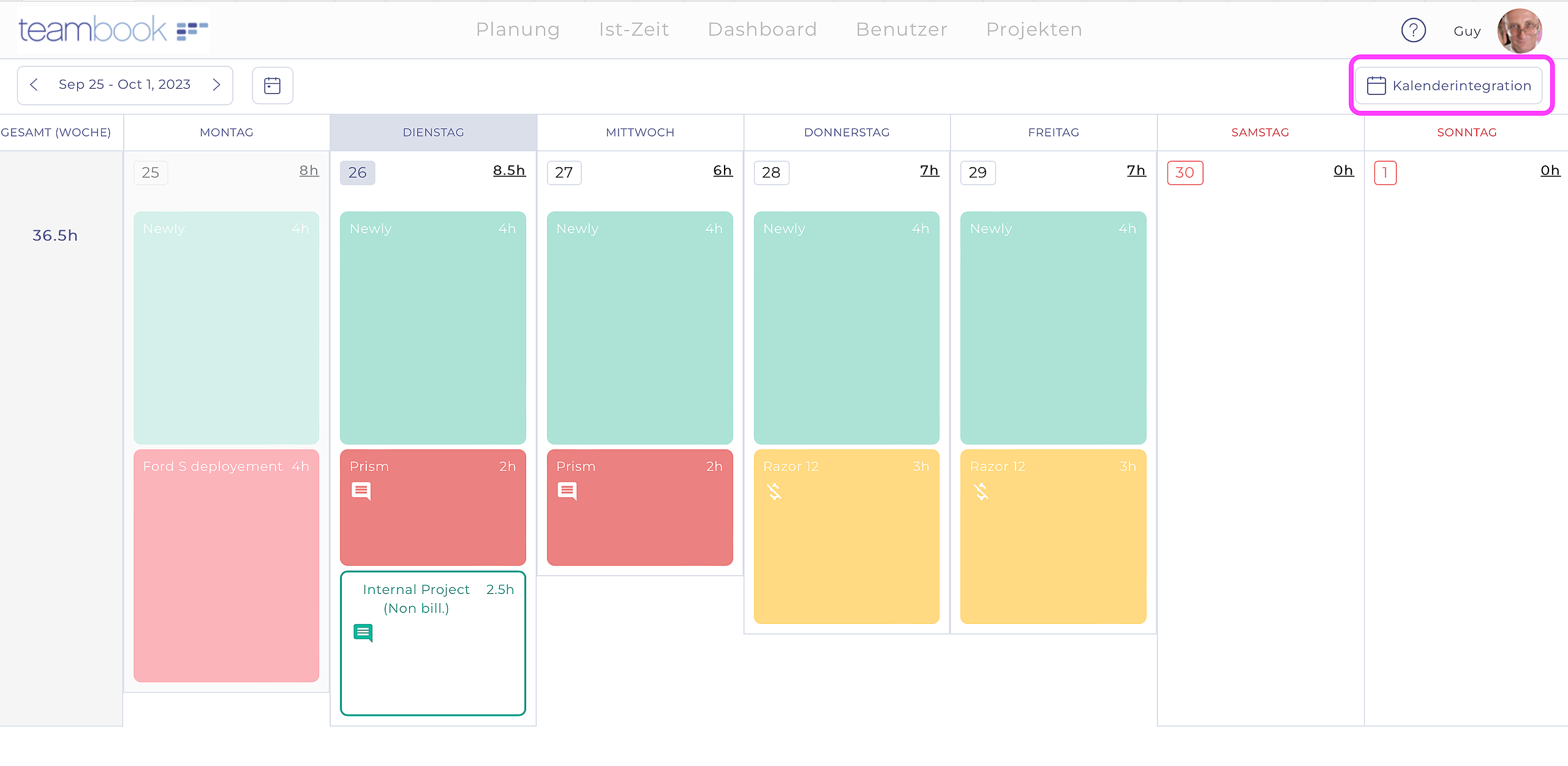Open the help question mark icon
Viewport: 1568px width, 766px height.
pos(1413,30)
